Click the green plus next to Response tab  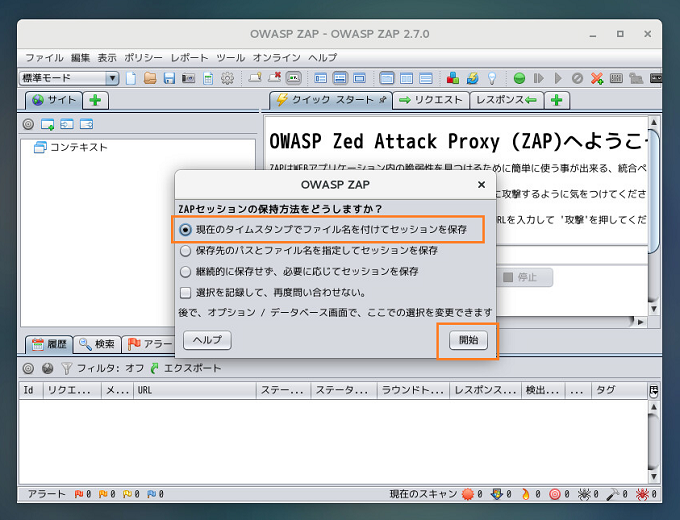(x=557, y=101)
